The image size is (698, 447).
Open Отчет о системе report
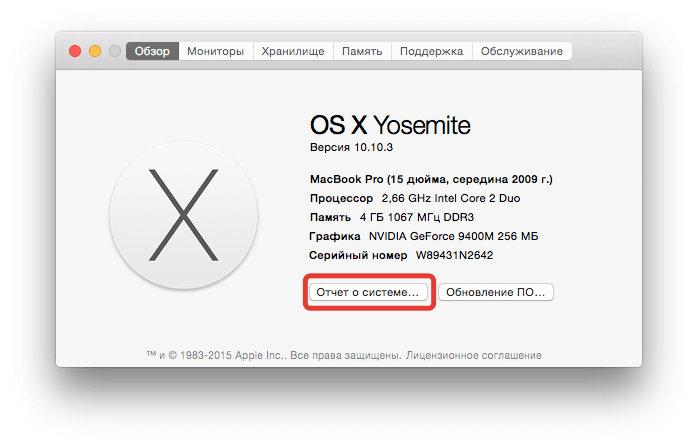pos(368,293)
